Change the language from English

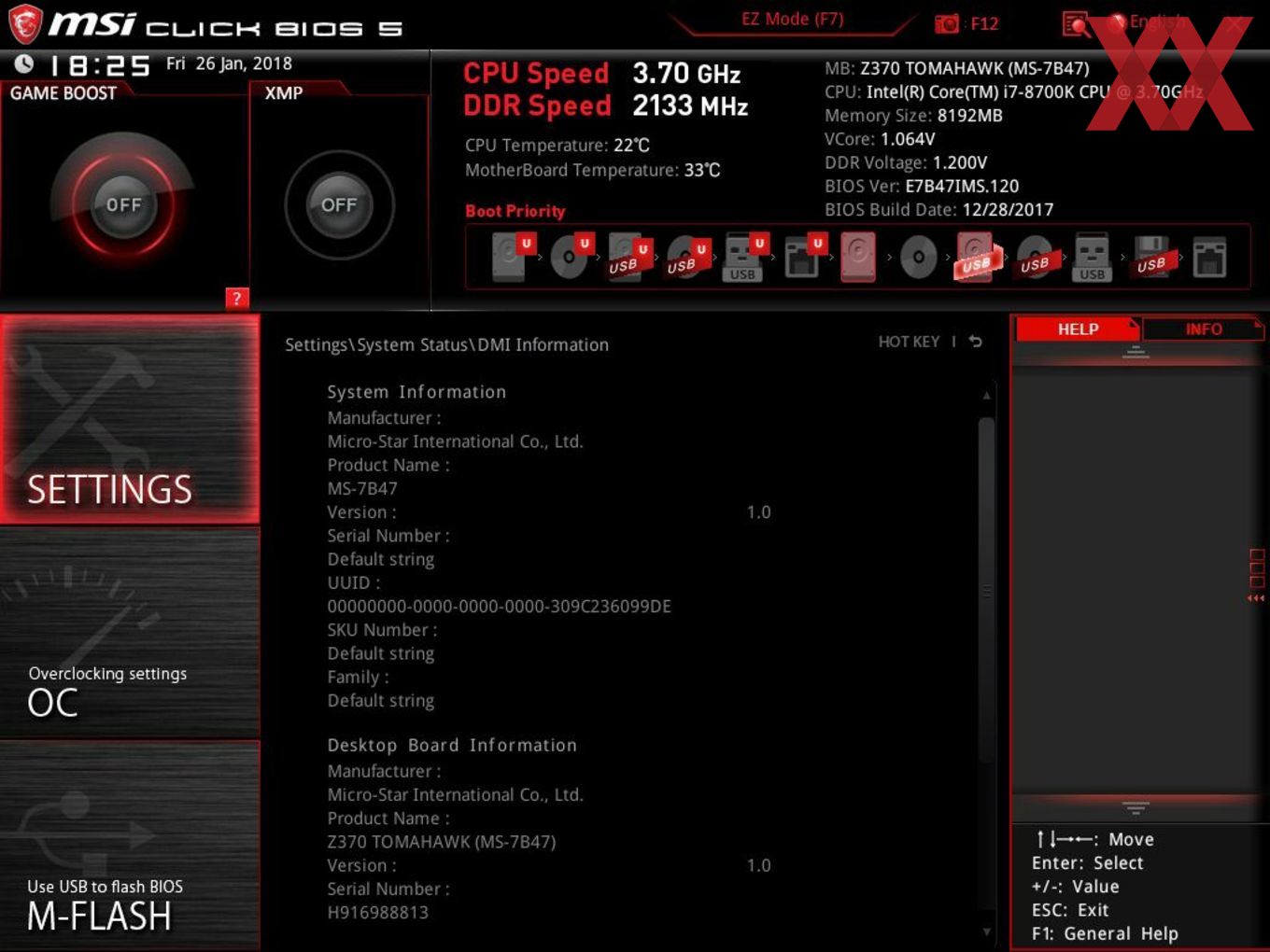1157,21
